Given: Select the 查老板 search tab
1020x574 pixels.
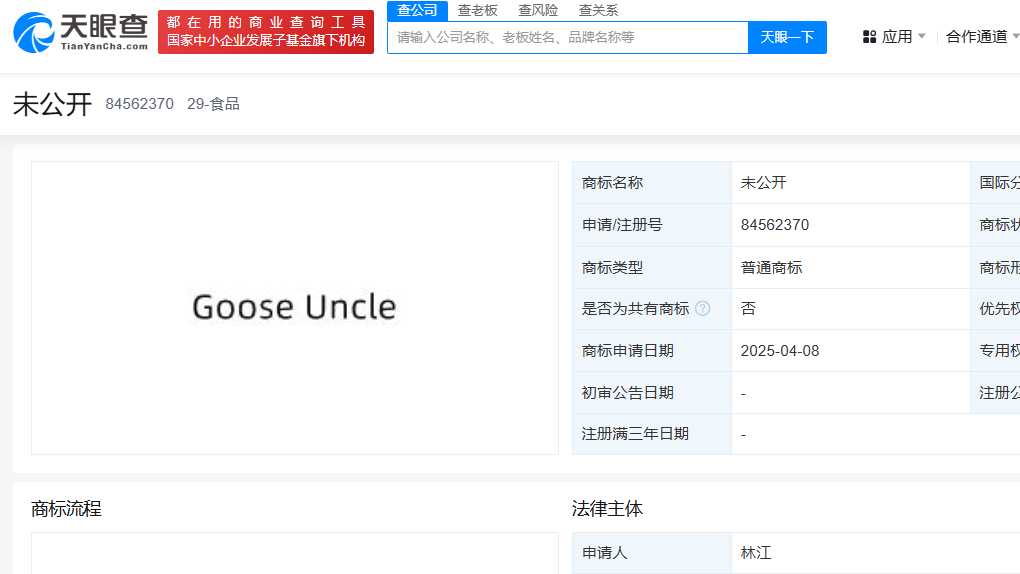Looking at the screenshot, I should (477, 10).
